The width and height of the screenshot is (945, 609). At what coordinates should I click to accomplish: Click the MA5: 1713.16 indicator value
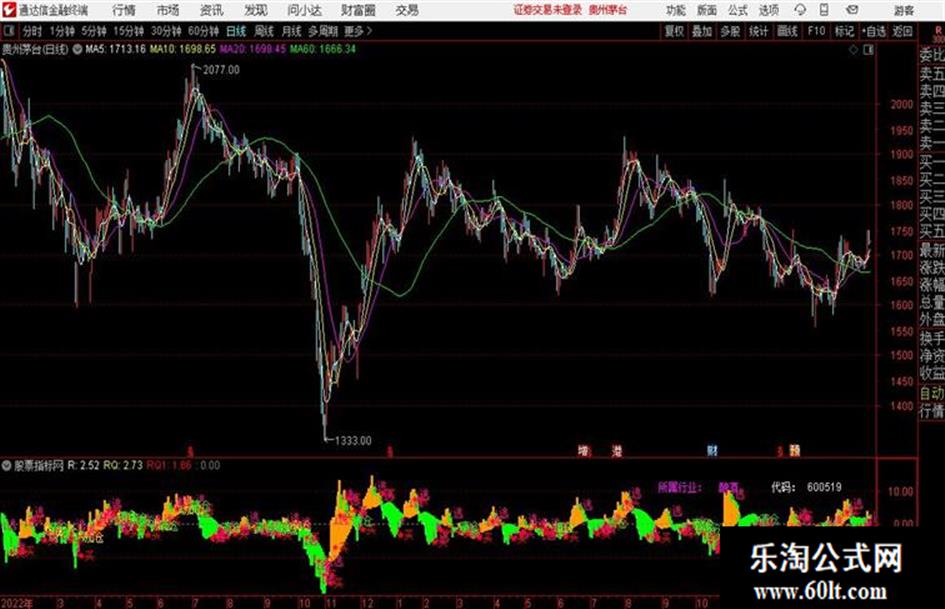tap(115, 49)
